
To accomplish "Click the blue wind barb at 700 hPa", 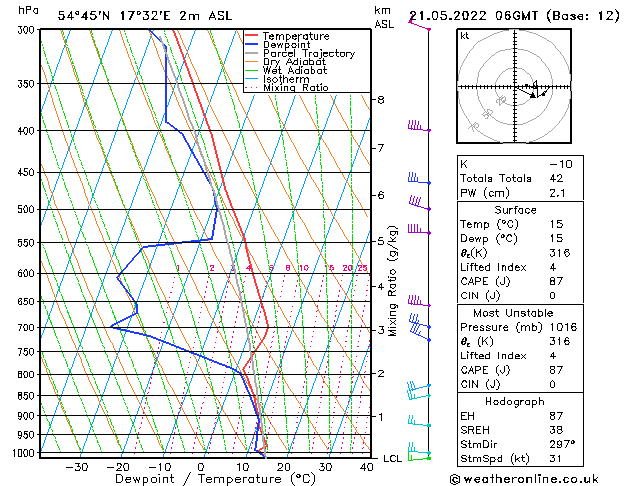I will 420,322.
